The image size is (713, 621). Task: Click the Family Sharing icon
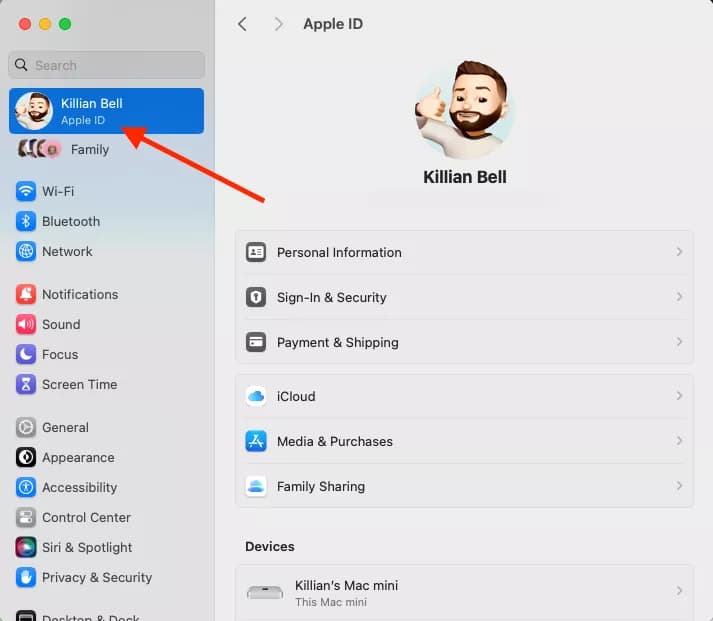point(256,486)
